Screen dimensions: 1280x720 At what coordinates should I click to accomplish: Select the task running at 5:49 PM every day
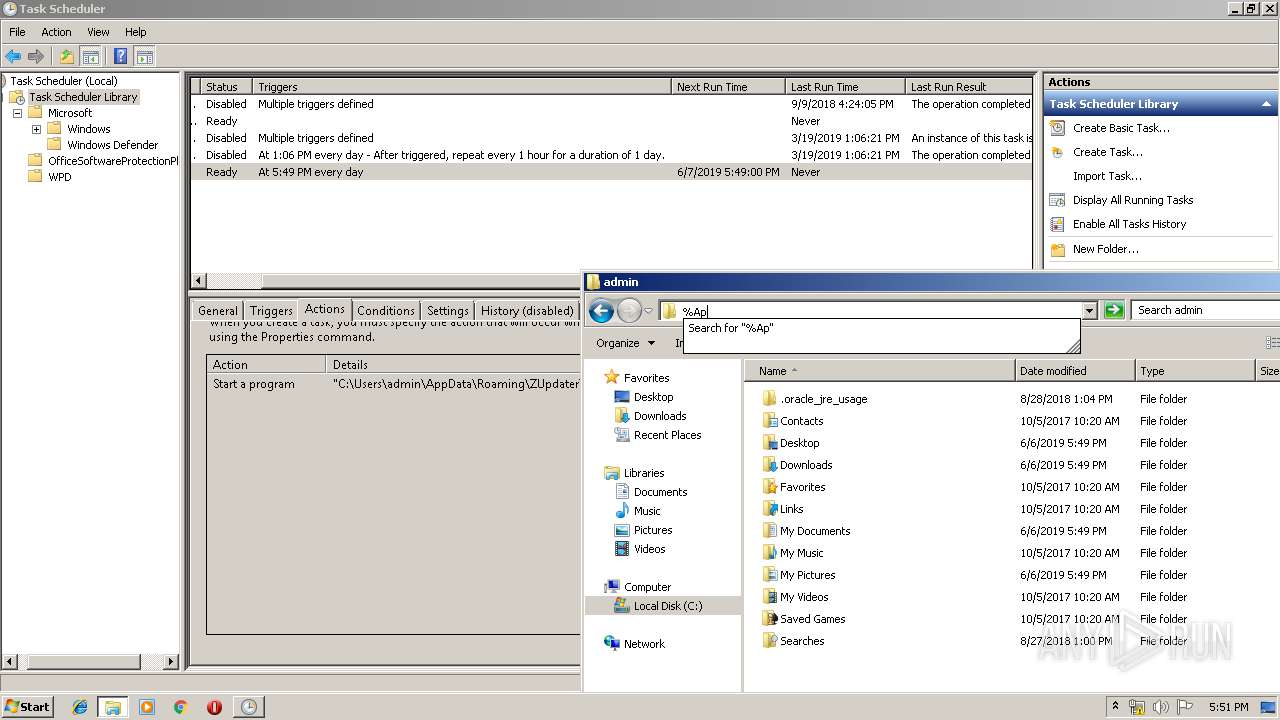coord(611,172)
